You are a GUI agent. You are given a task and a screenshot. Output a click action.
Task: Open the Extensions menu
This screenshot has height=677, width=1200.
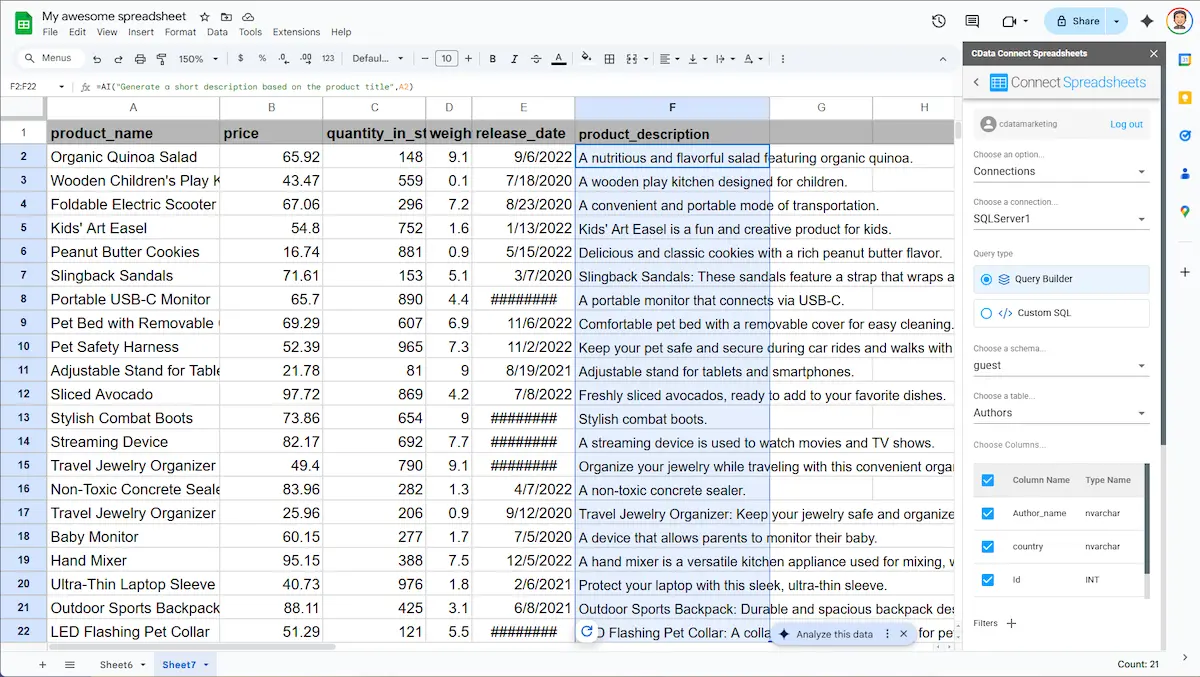click(x=296, y=31)
